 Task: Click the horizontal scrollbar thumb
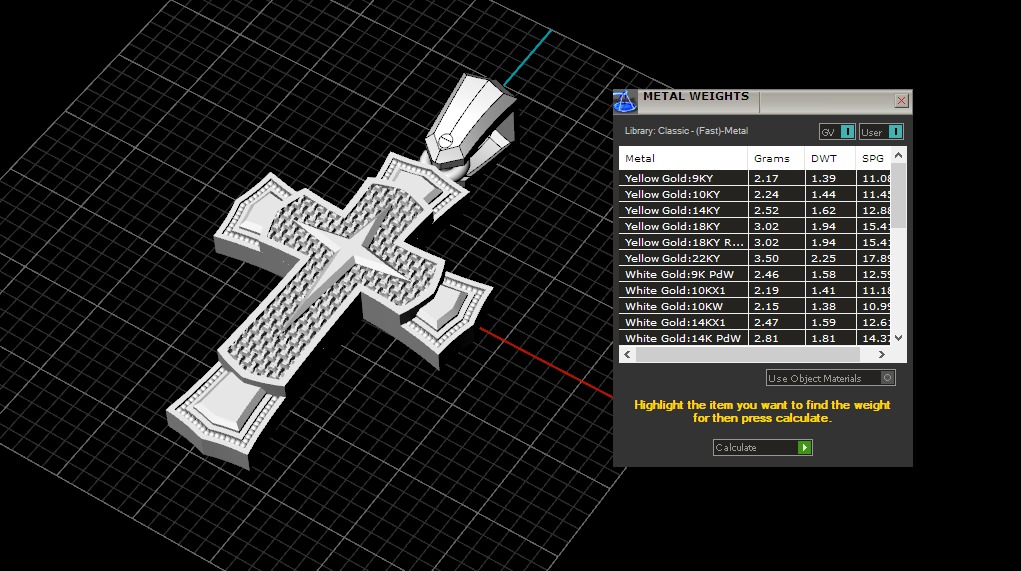click(x=748, y=354)
